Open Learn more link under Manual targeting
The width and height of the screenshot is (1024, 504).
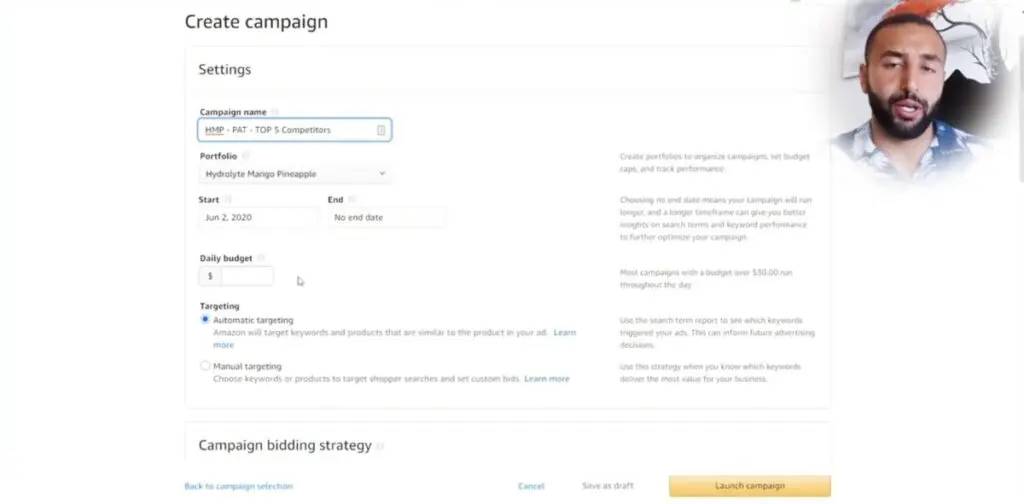coord(547,379)
